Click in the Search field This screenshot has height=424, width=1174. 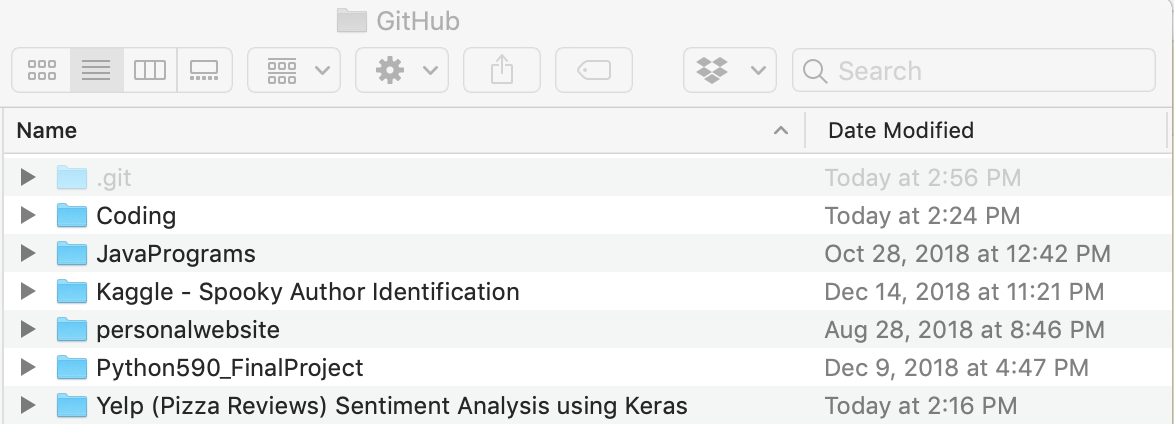(x=980, y=71)
